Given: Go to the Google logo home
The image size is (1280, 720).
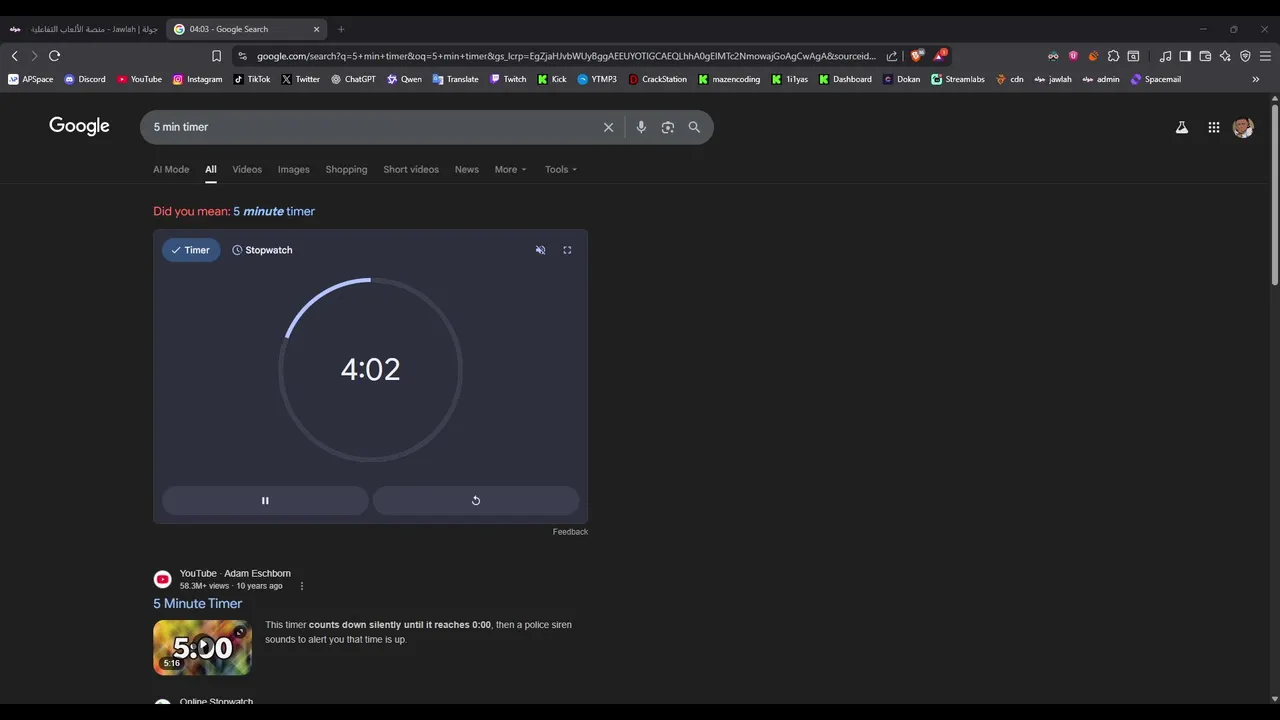Looking at the screenshot, I should point(79,126).
